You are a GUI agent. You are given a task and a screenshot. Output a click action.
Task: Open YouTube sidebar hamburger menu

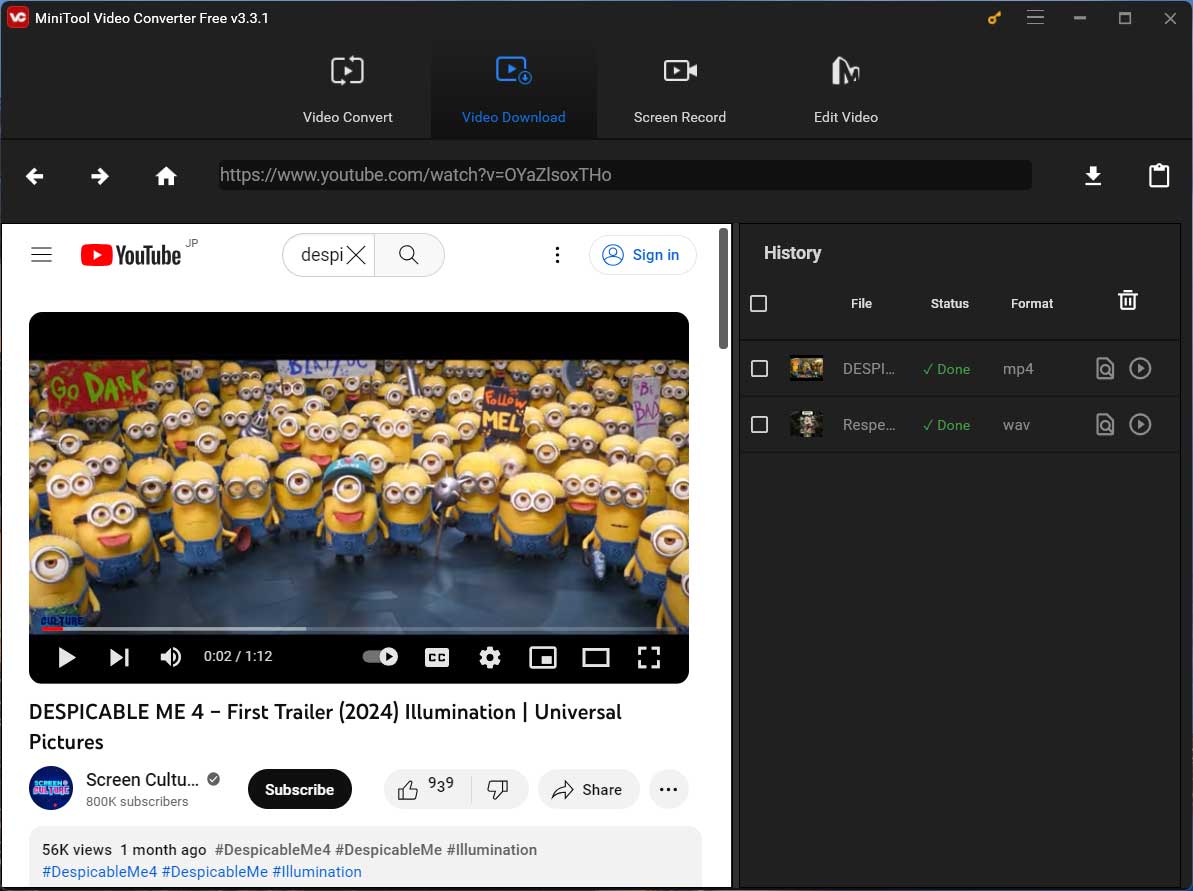pyautogui.click(x=42, y=255)
